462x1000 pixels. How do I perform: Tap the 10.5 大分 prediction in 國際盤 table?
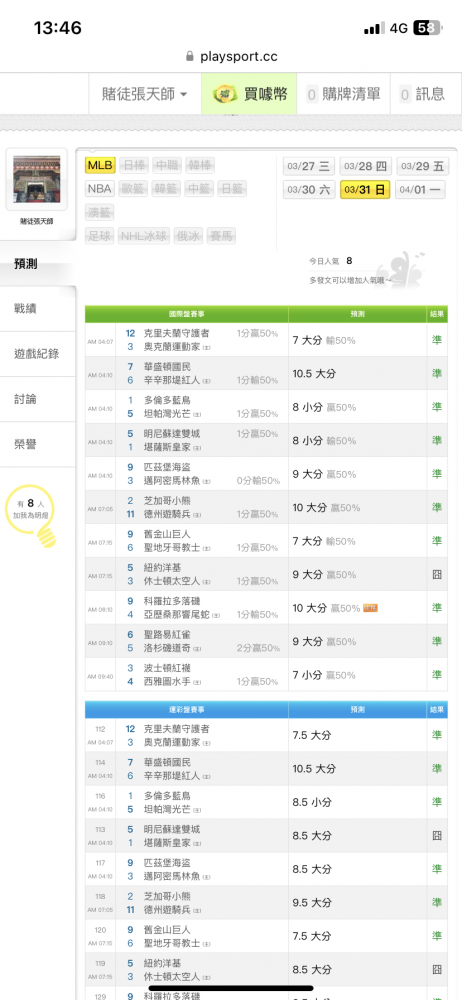314,374
